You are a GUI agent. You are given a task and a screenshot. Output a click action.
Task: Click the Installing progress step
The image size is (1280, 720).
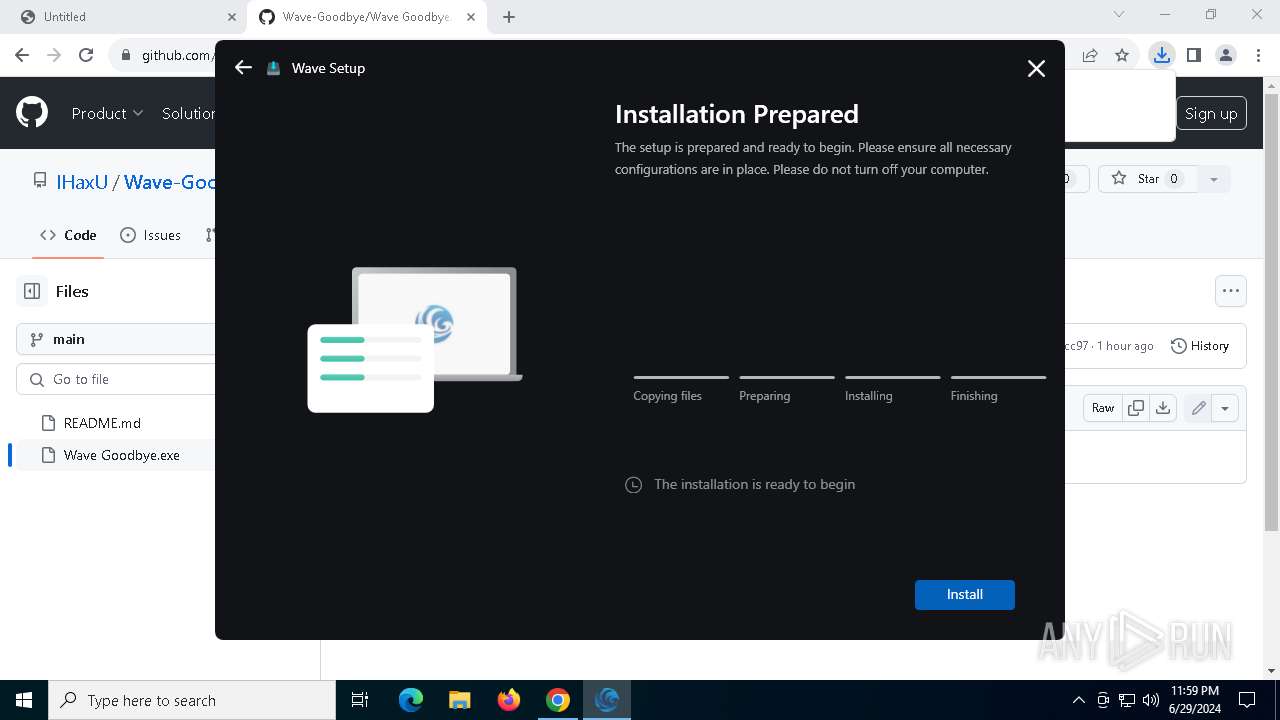[x=892, y=389]
